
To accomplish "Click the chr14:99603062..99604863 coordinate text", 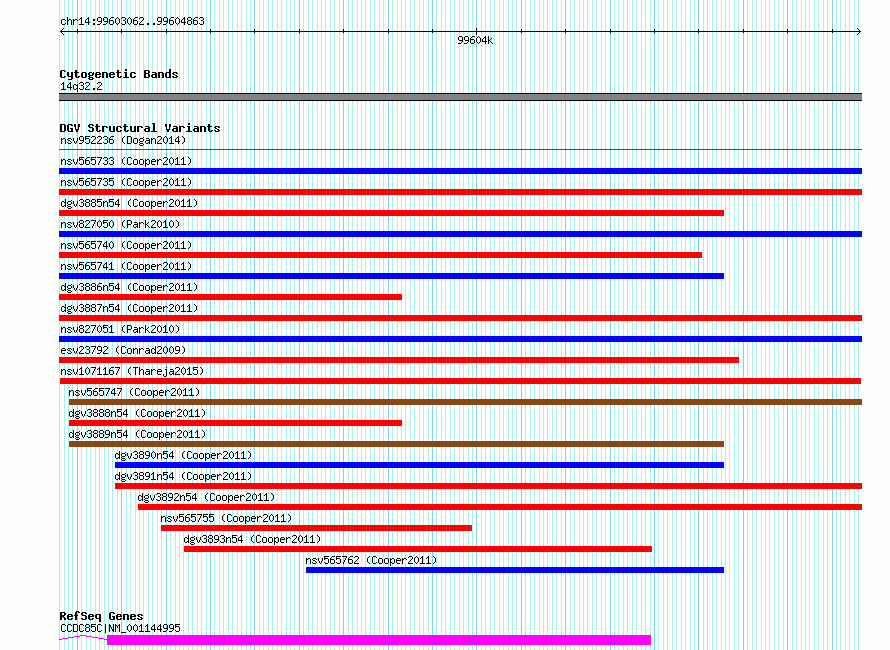I will pyautogui.click(x=132, y=21).
